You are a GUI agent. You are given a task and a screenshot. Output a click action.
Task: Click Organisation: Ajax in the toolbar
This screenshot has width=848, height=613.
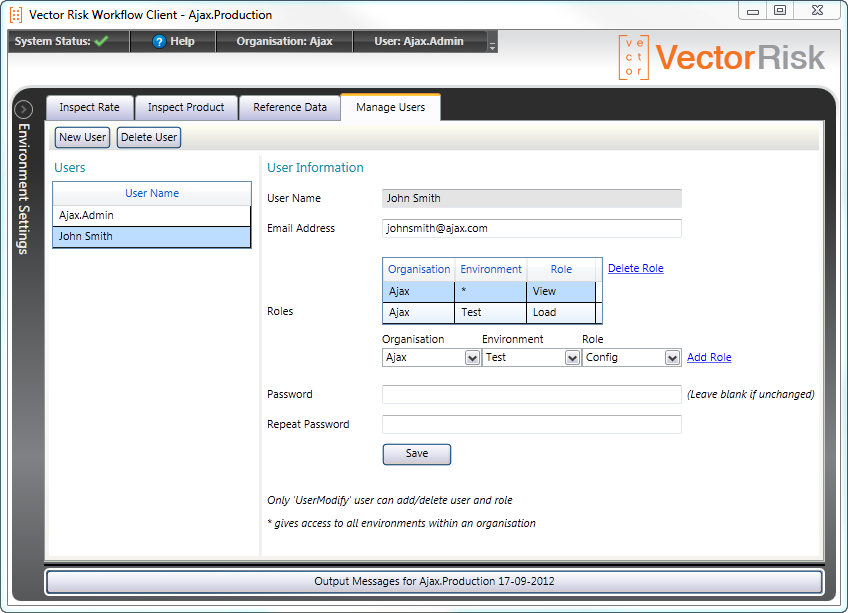[284, 42]
